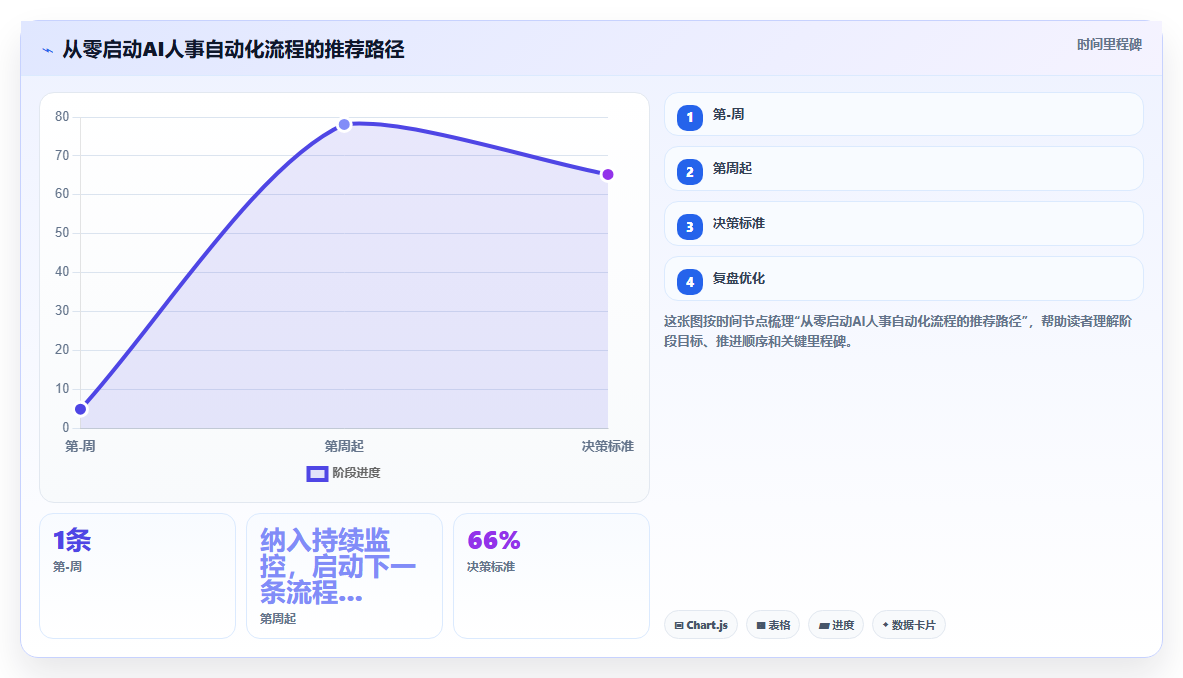Open the 1条 data card
Image resolution: width=1183 pixels, height=678 pixels.
[137, 576]
